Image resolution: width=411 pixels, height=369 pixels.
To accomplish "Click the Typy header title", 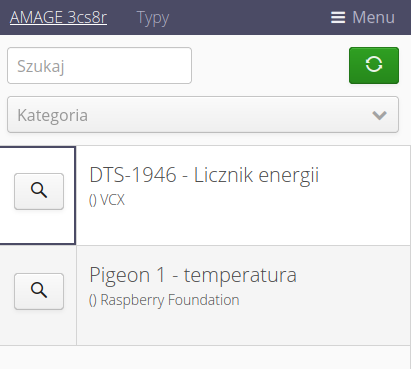I will pyautogui.click(x=153, y=18).
